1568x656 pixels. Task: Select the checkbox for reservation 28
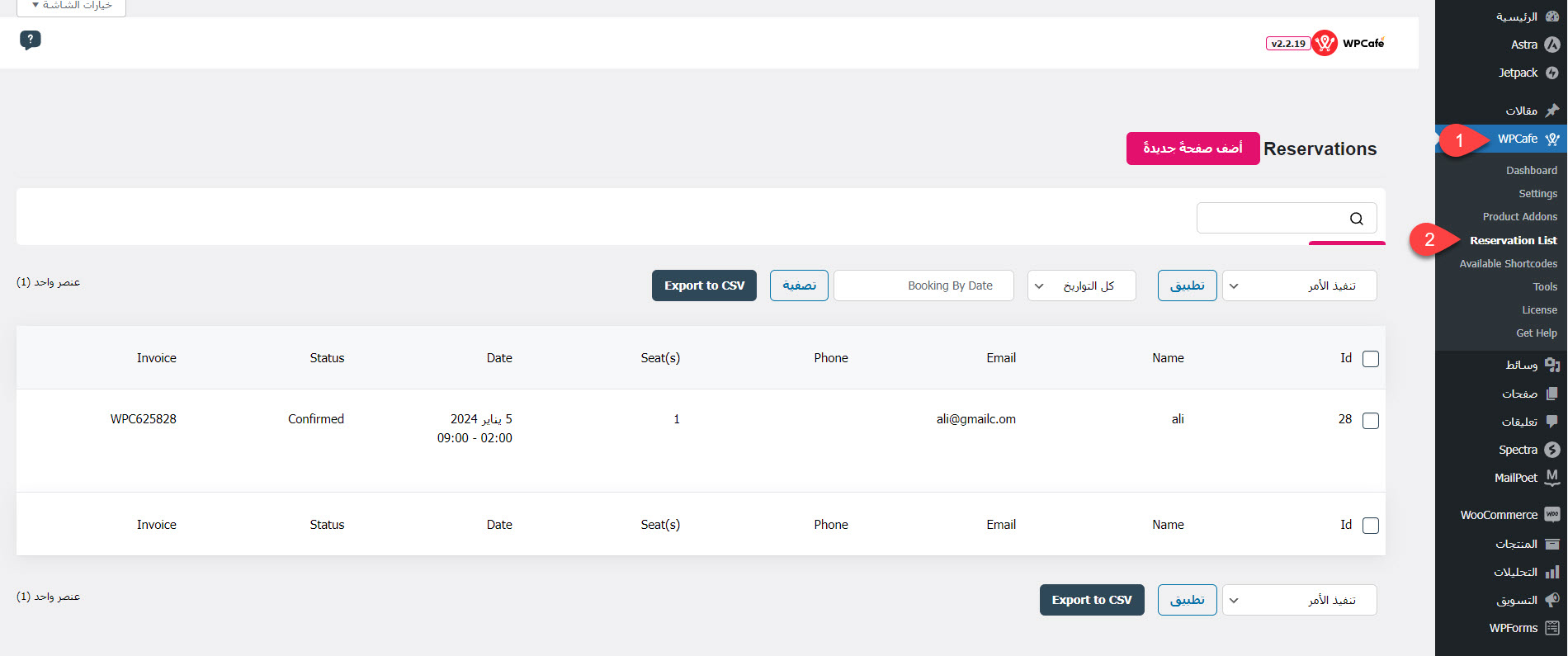1371,421
